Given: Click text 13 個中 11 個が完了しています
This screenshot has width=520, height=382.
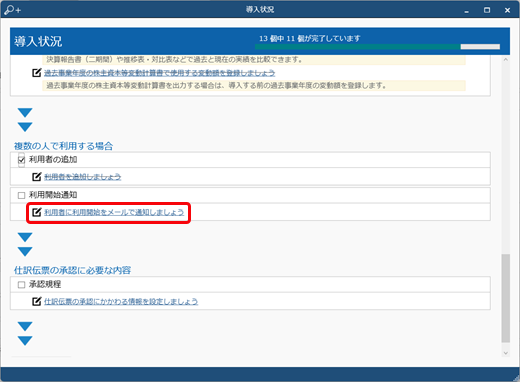Looking at the screenshot, I should coord(310,38).
